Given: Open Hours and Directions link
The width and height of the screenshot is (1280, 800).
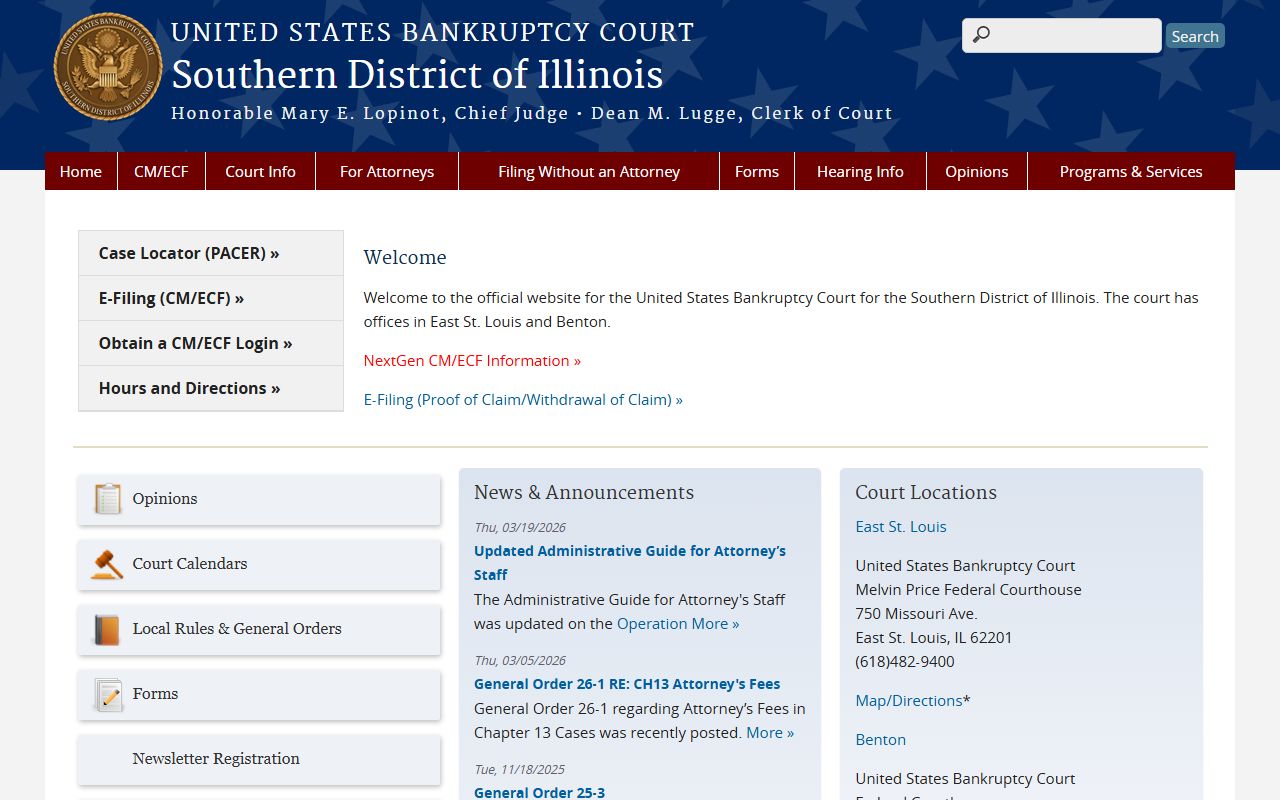Looking at the screenshot, I should (x=211, y=388).
